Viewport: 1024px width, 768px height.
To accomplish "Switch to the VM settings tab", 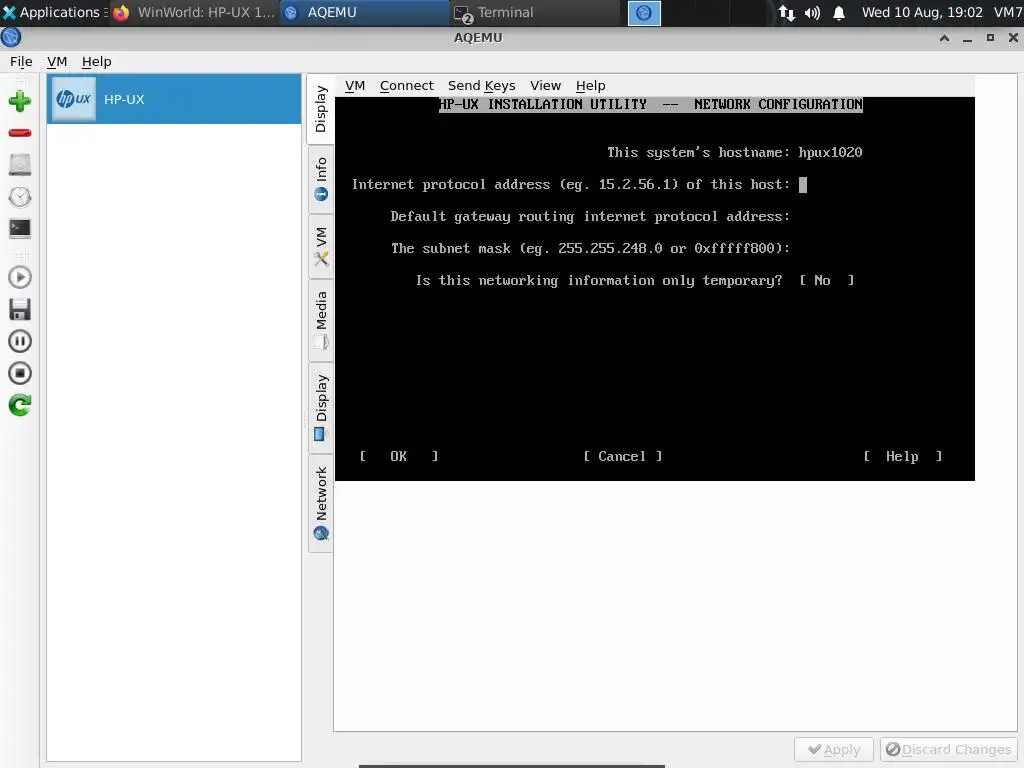I will 321,246.
